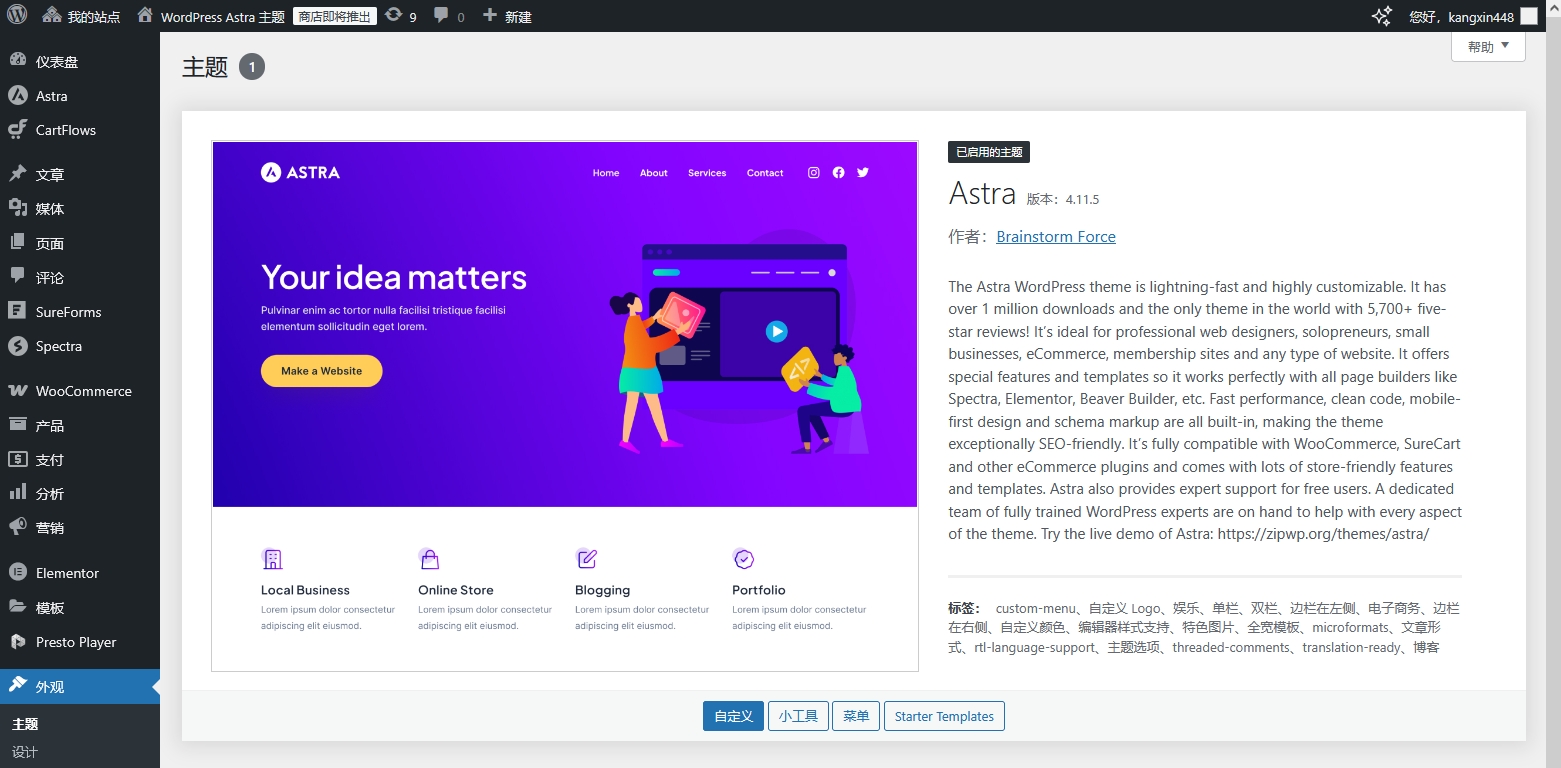This screenshot has width=1561, height=768.
Task: Expand the 帮助 help dropdown
Action: click(x=1488, y=47)
